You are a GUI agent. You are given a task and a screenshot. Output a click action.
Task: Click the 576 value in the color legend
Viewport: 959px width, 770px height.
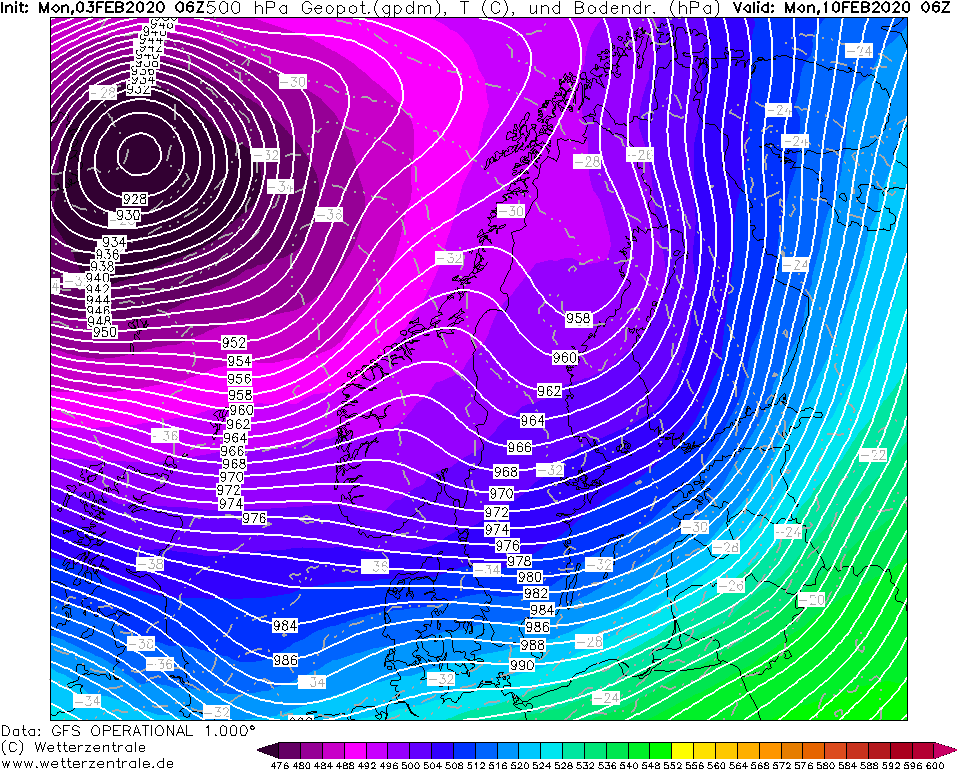pos(804,764)
